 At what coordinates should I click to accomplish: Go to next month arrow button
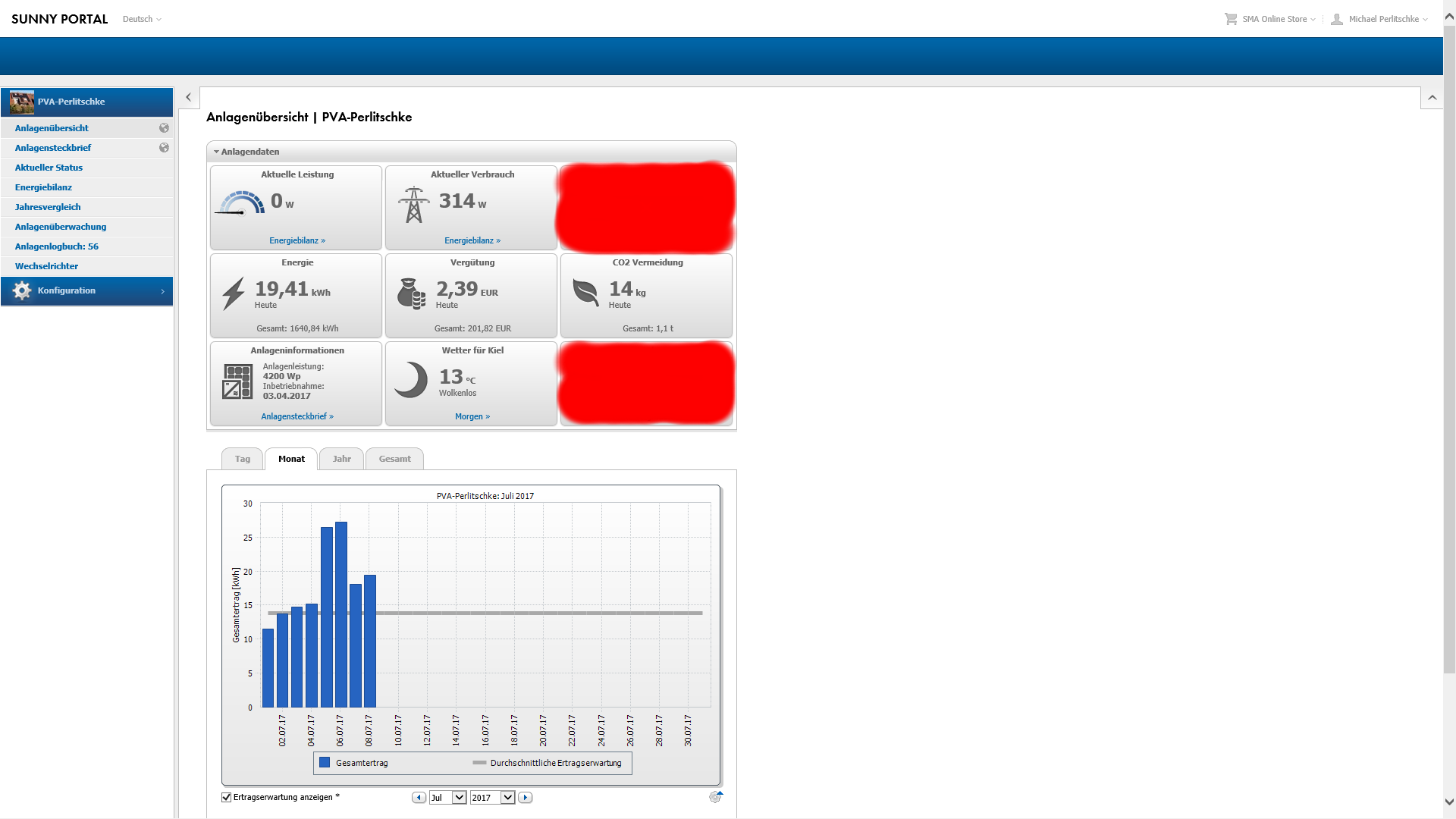[525, 798]
